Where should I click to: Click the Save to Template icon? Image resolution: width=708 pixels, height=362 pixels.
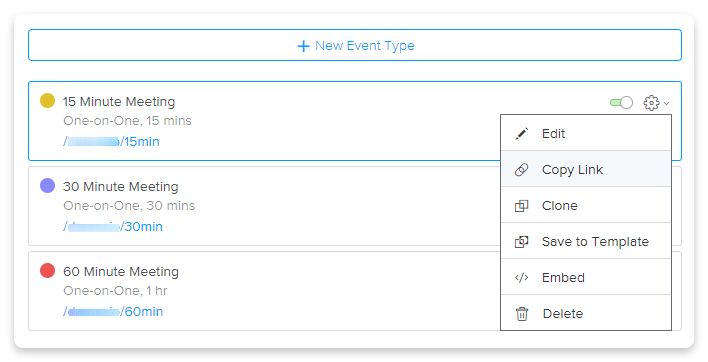522,242
